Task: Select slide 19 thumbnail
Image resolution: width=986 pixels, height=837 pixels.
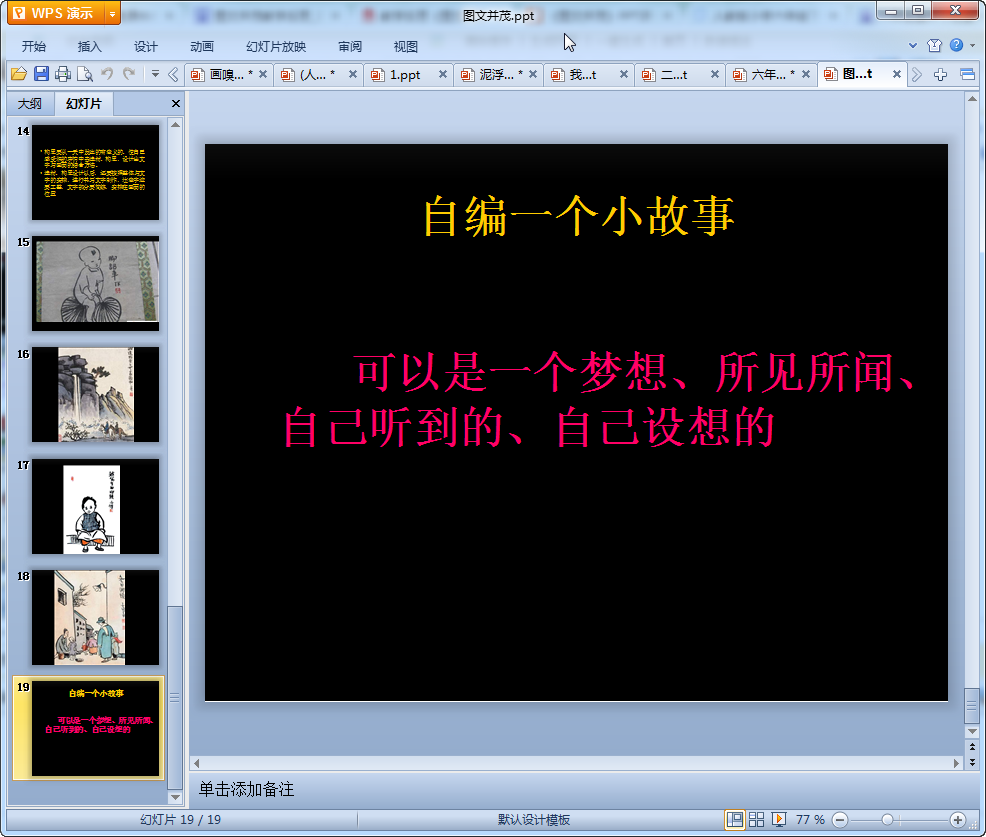Action: [96, 729]
